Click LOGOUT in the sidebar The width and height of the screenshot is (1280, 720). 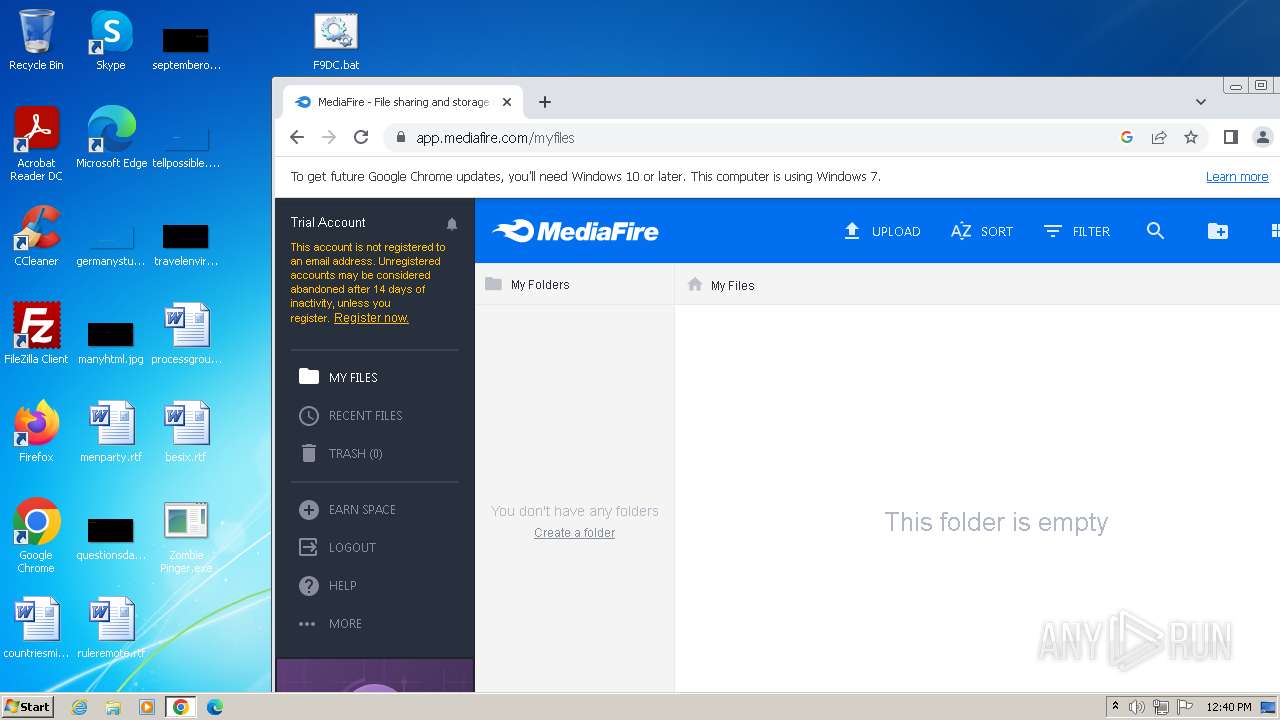point(338,547)
